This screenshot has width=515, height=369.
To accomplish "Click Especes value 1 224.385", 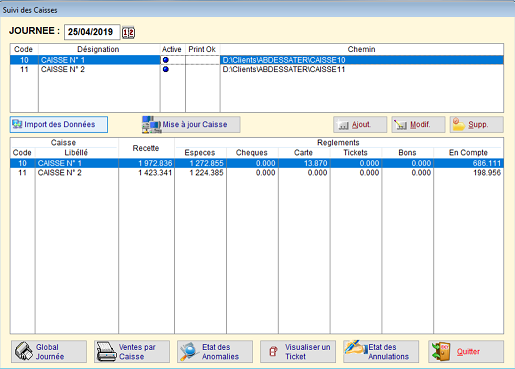I will pyautogui.click(x=207, y=173).
